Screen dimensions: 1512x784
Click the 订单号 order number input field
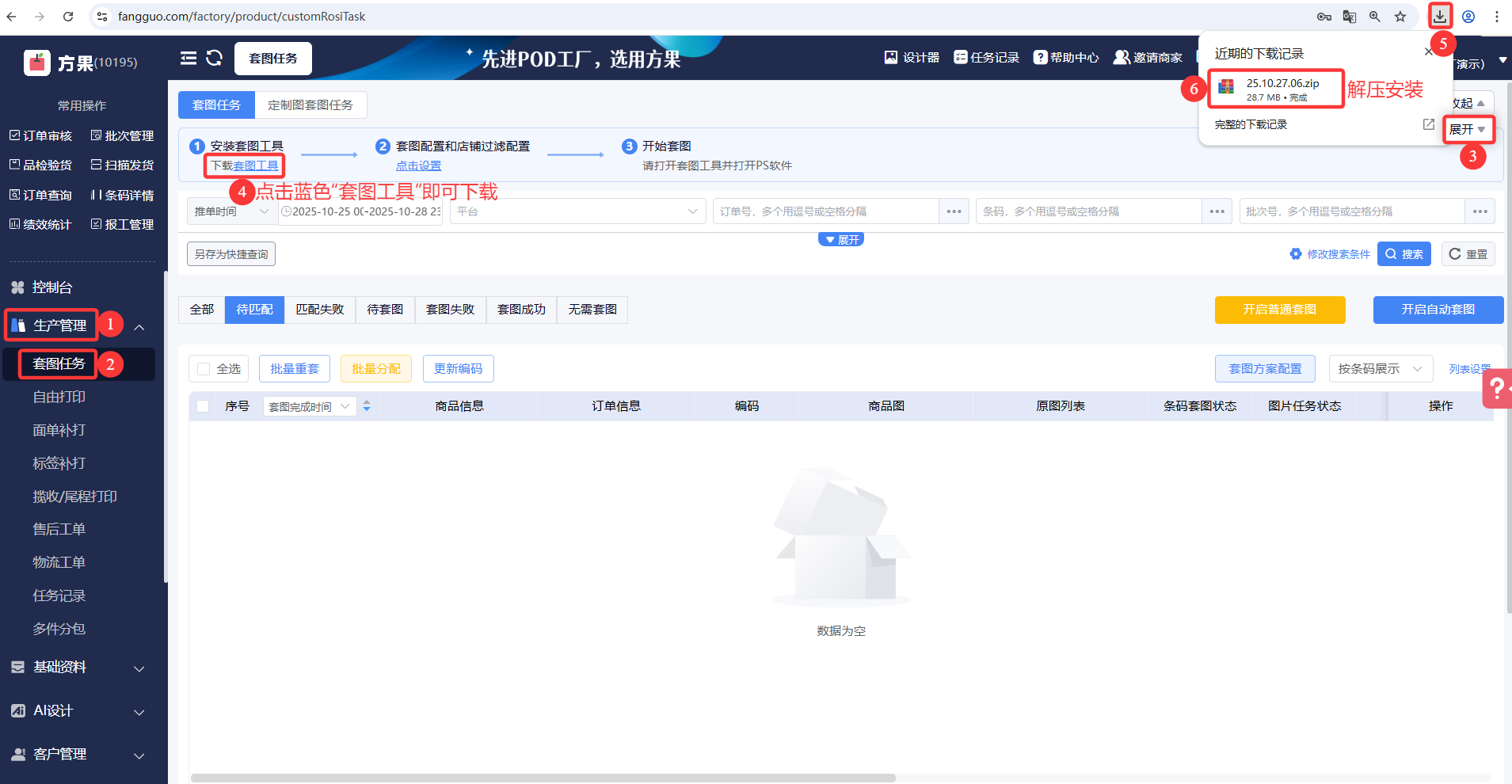coord(825,211)
